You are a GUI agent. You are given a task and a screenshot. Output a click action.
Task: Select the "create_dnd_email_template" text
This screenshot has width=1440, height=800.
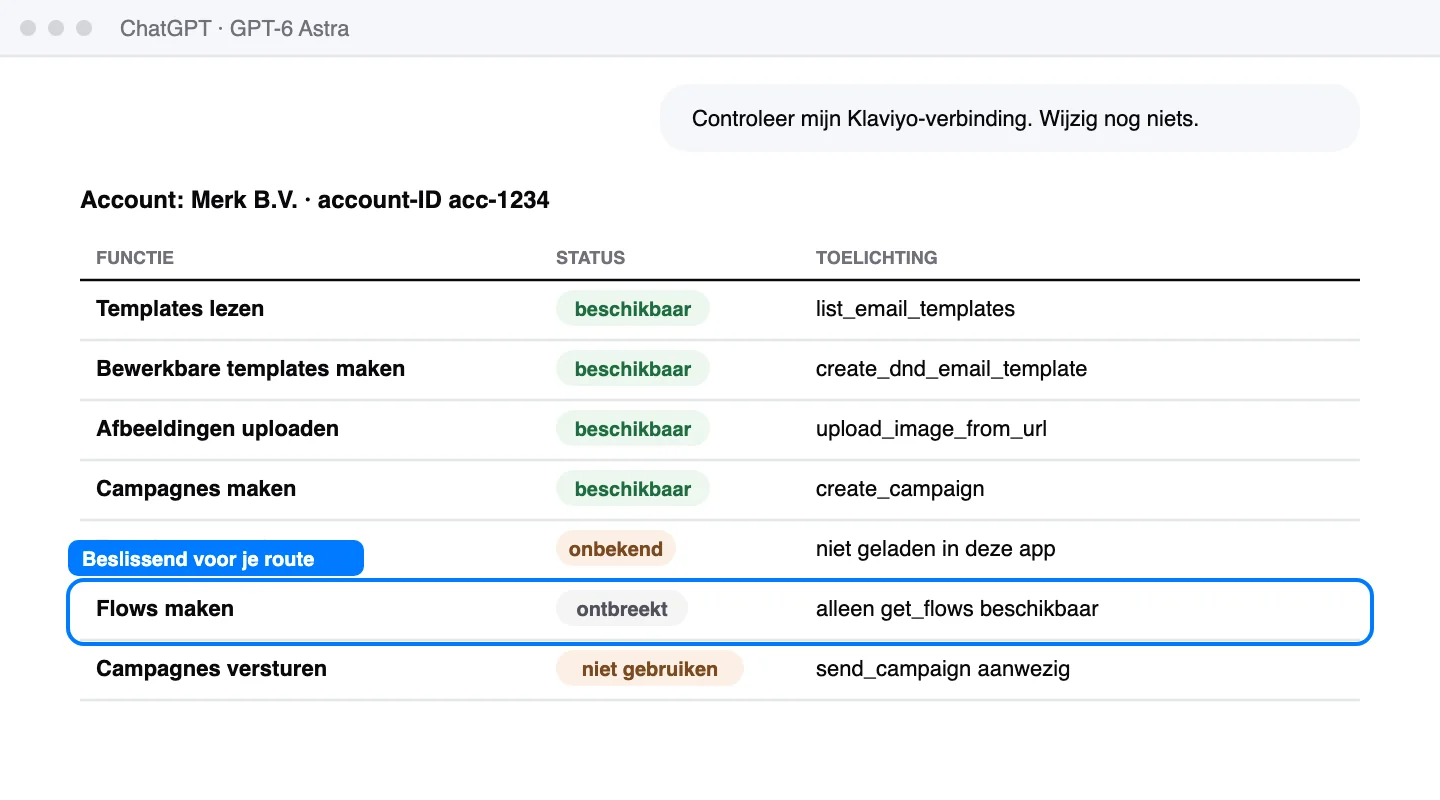(951, 369)
